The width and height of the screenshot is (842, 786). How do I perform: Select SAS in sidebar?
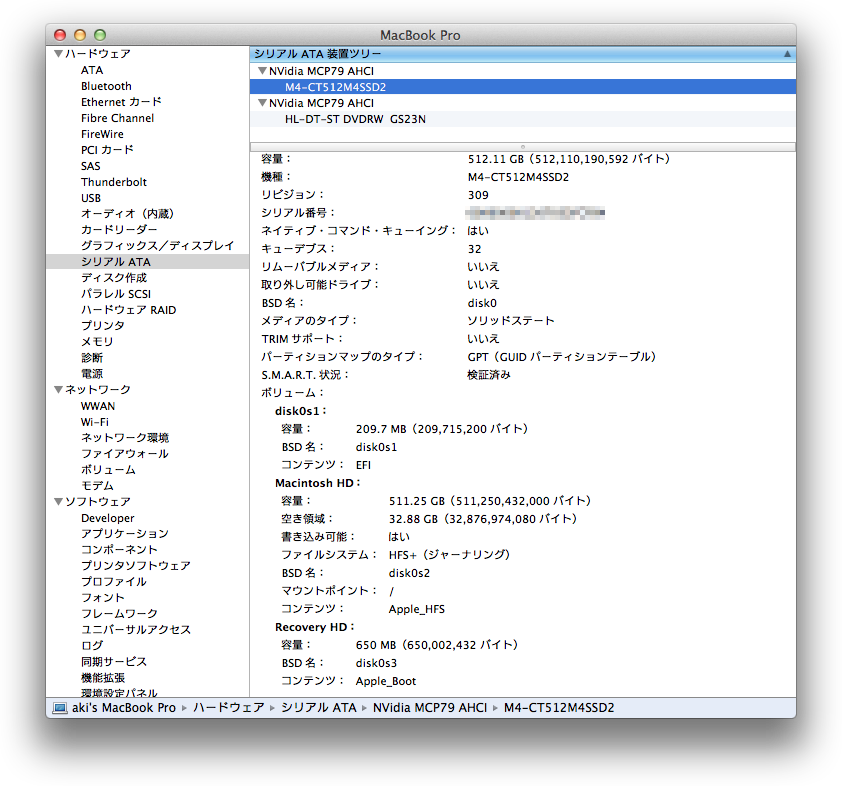[91, 166]
